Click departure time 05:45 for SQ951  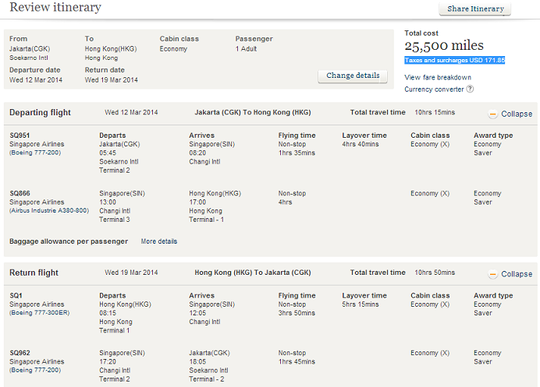pyautogui.click(x=108, y=153)
